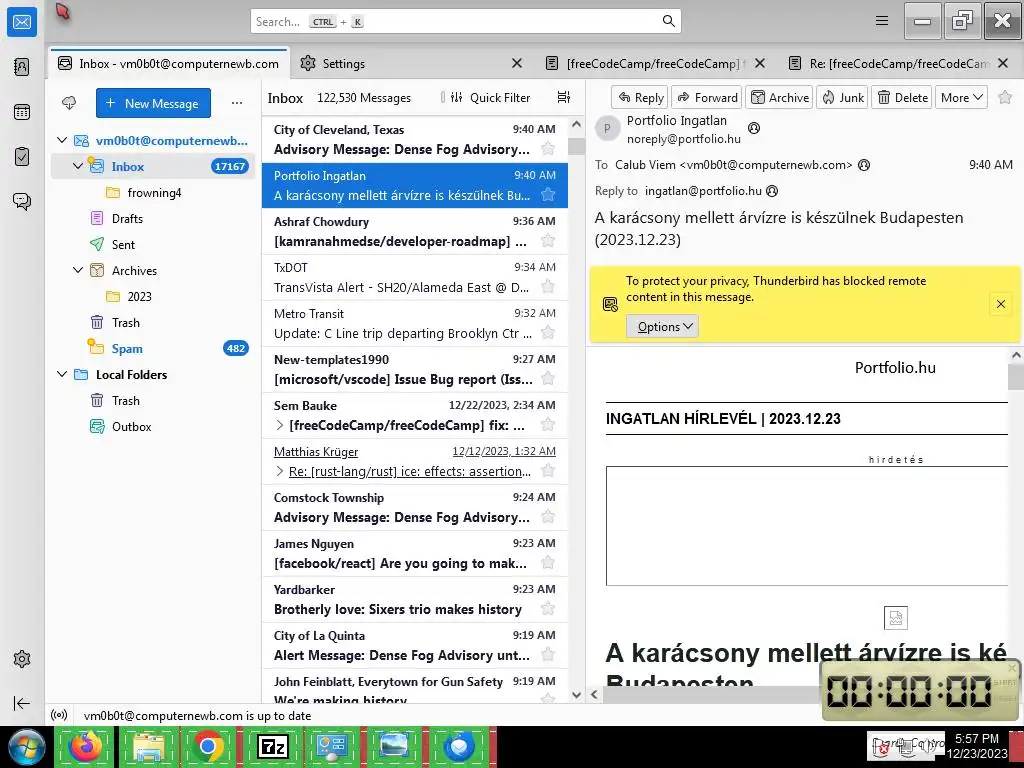Open the Tasks space
This screenshot has height=768, width=1024.
[22, 157]
